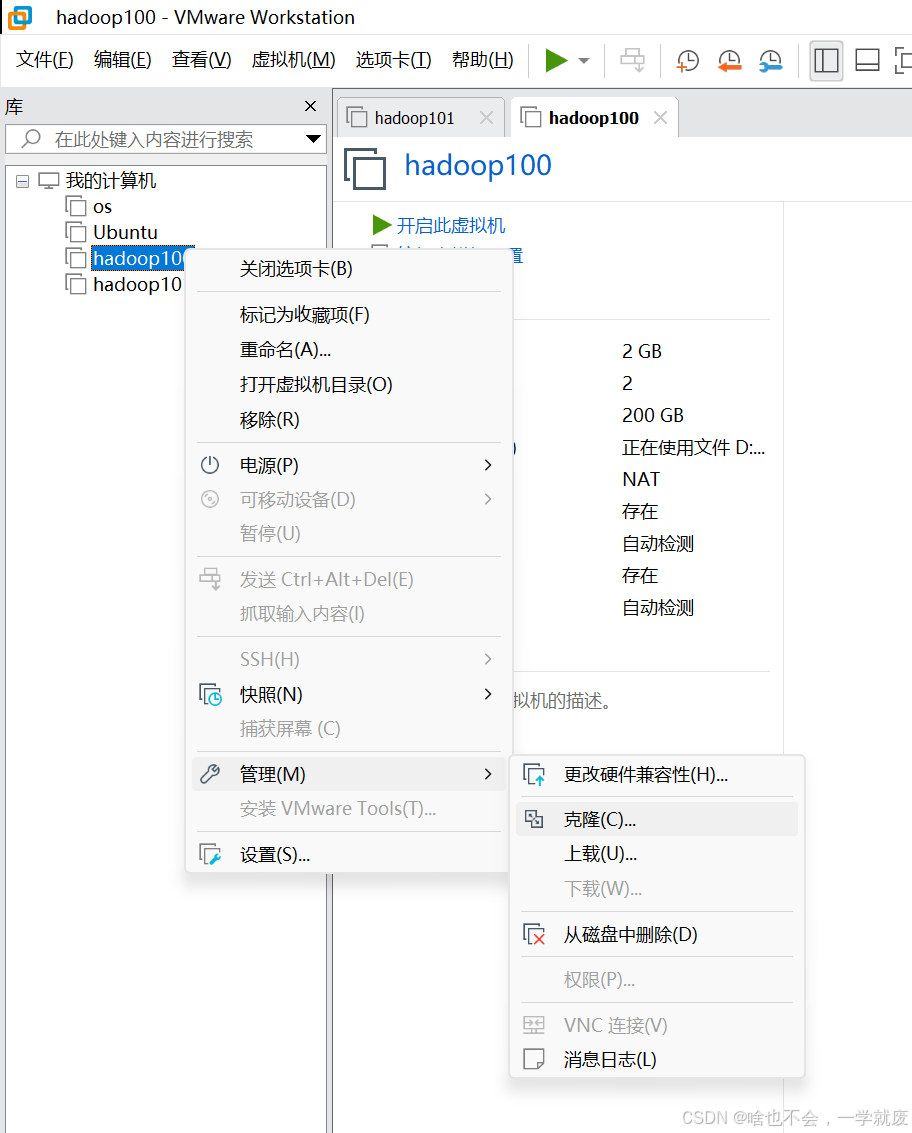Click the delete-from-disk icon with red X
Viewport: 912px width, 1133px height.
[x=534, y=934]
